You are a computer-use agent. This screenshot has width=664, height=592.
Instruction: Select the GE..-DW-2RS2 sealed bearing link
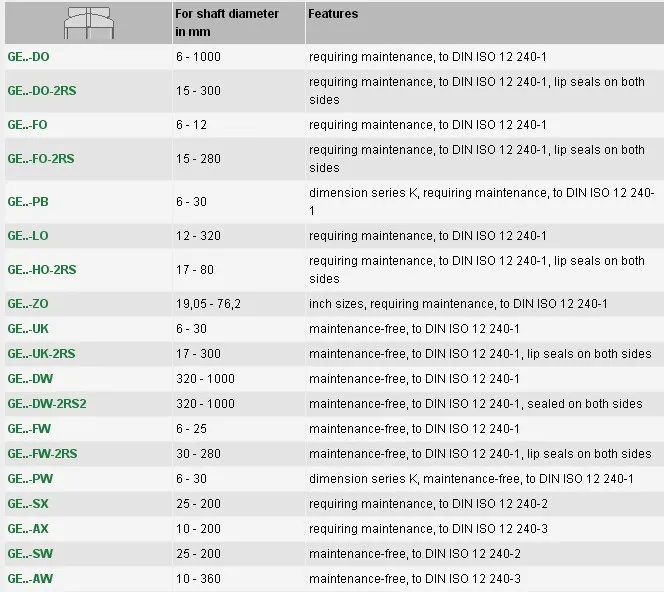(x=46, y=404)
